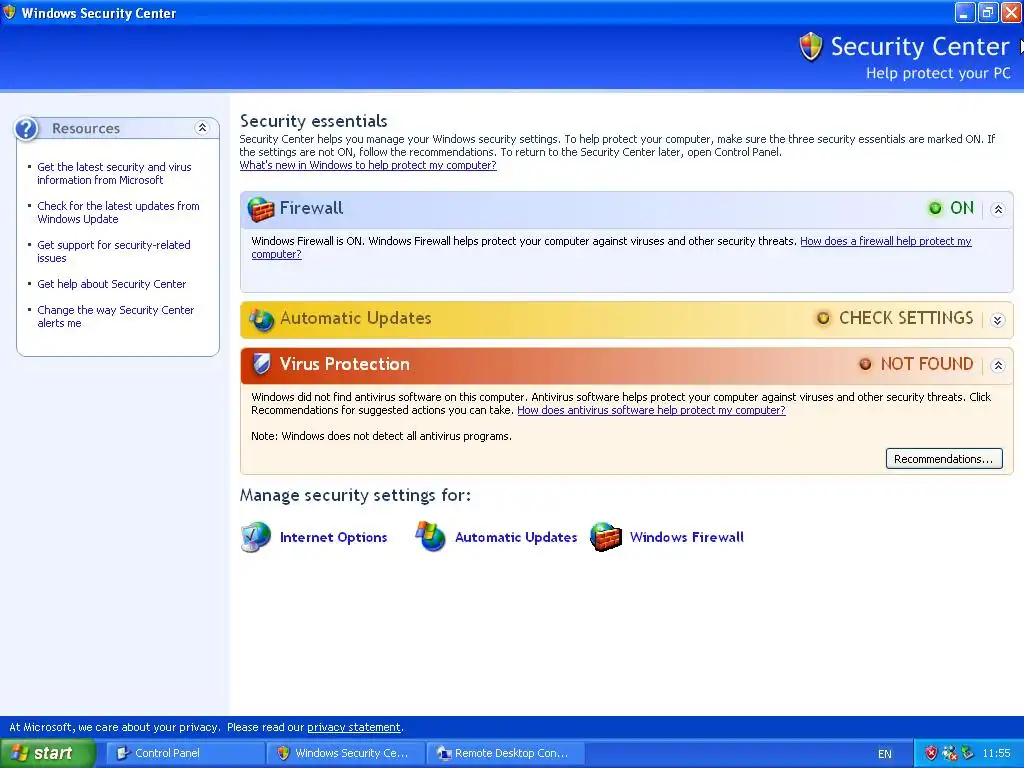
Task: Open Windows Firewall settings link
Action: click(686, 537)
